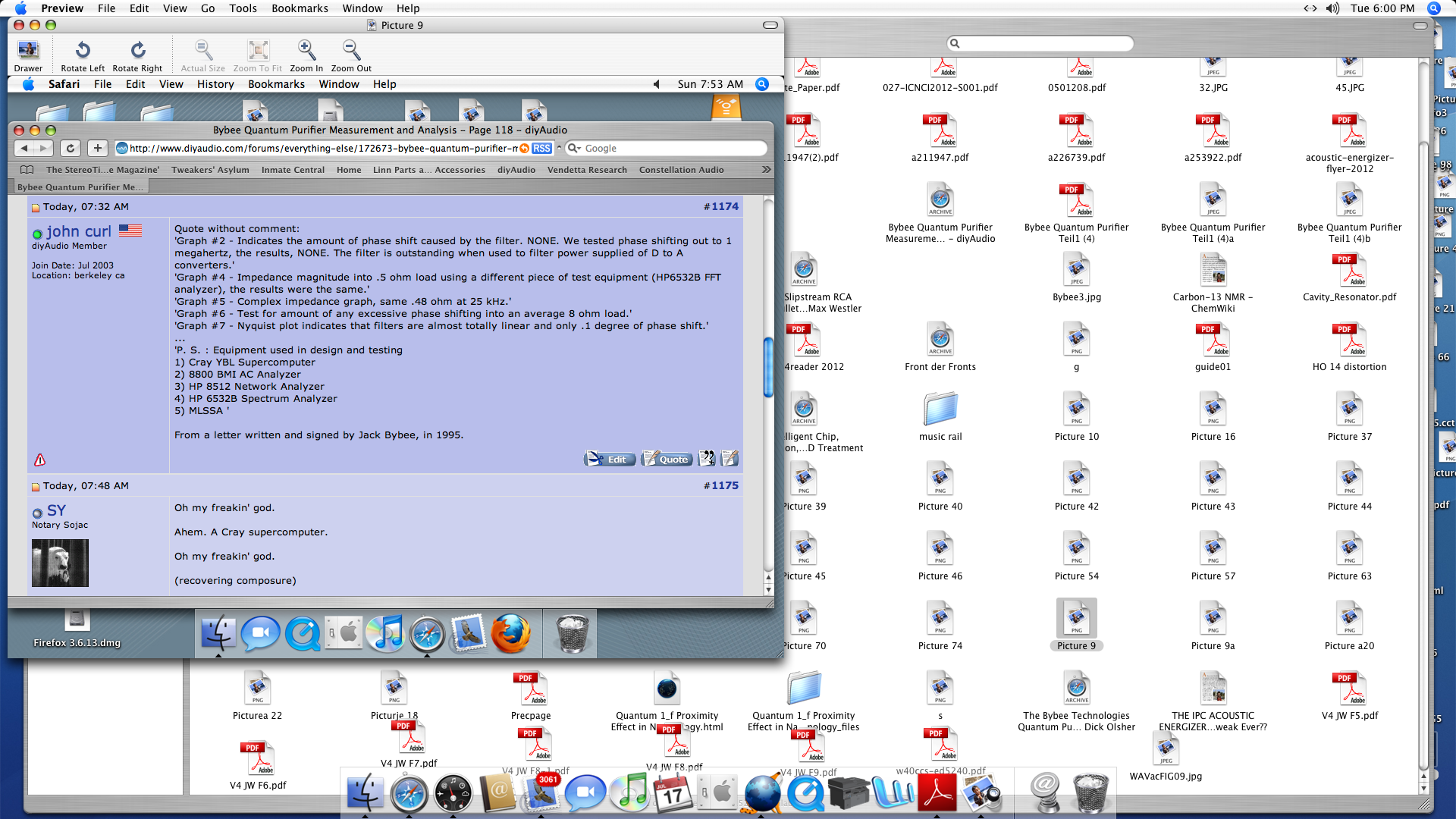The image size is (1456, 819).
Task: Open the Preview application menu
Action: (x=62, y=8)
